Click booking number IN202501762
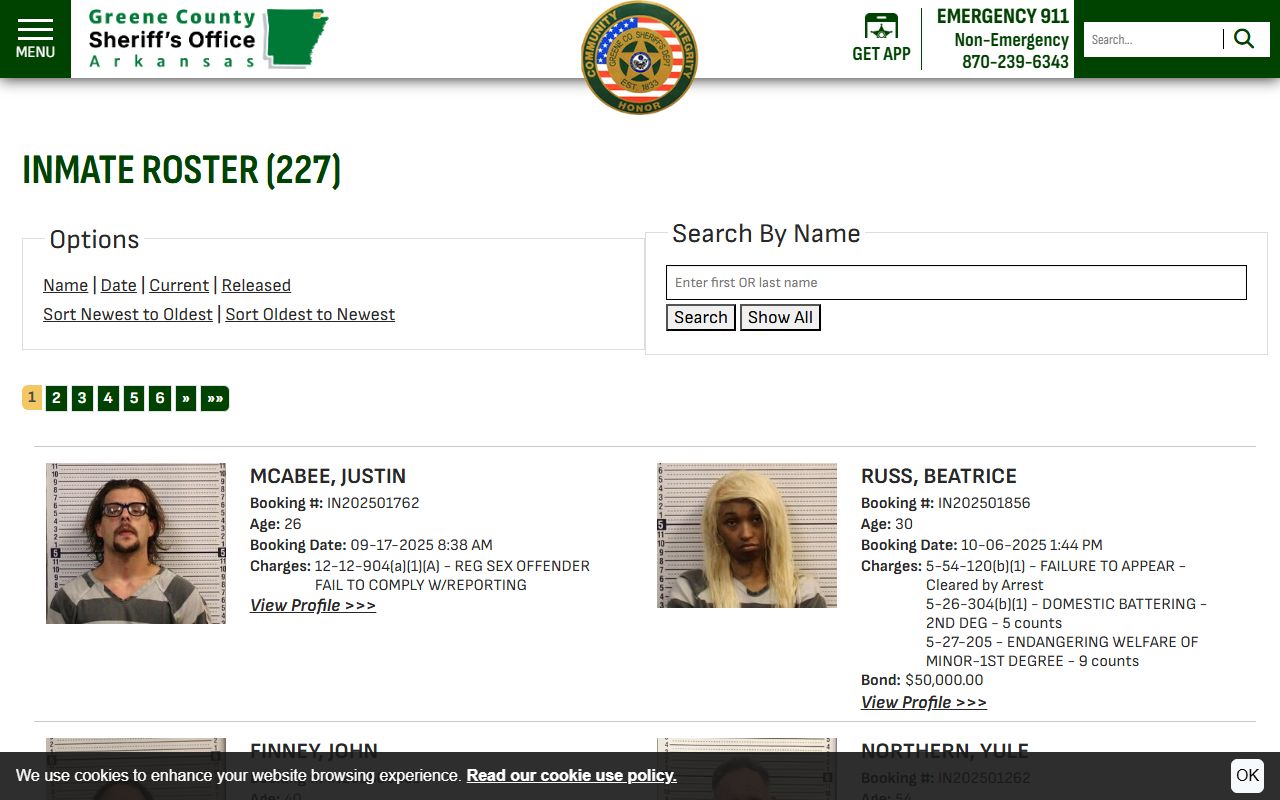Viewport: 1280px width, 800px height. 373,503
